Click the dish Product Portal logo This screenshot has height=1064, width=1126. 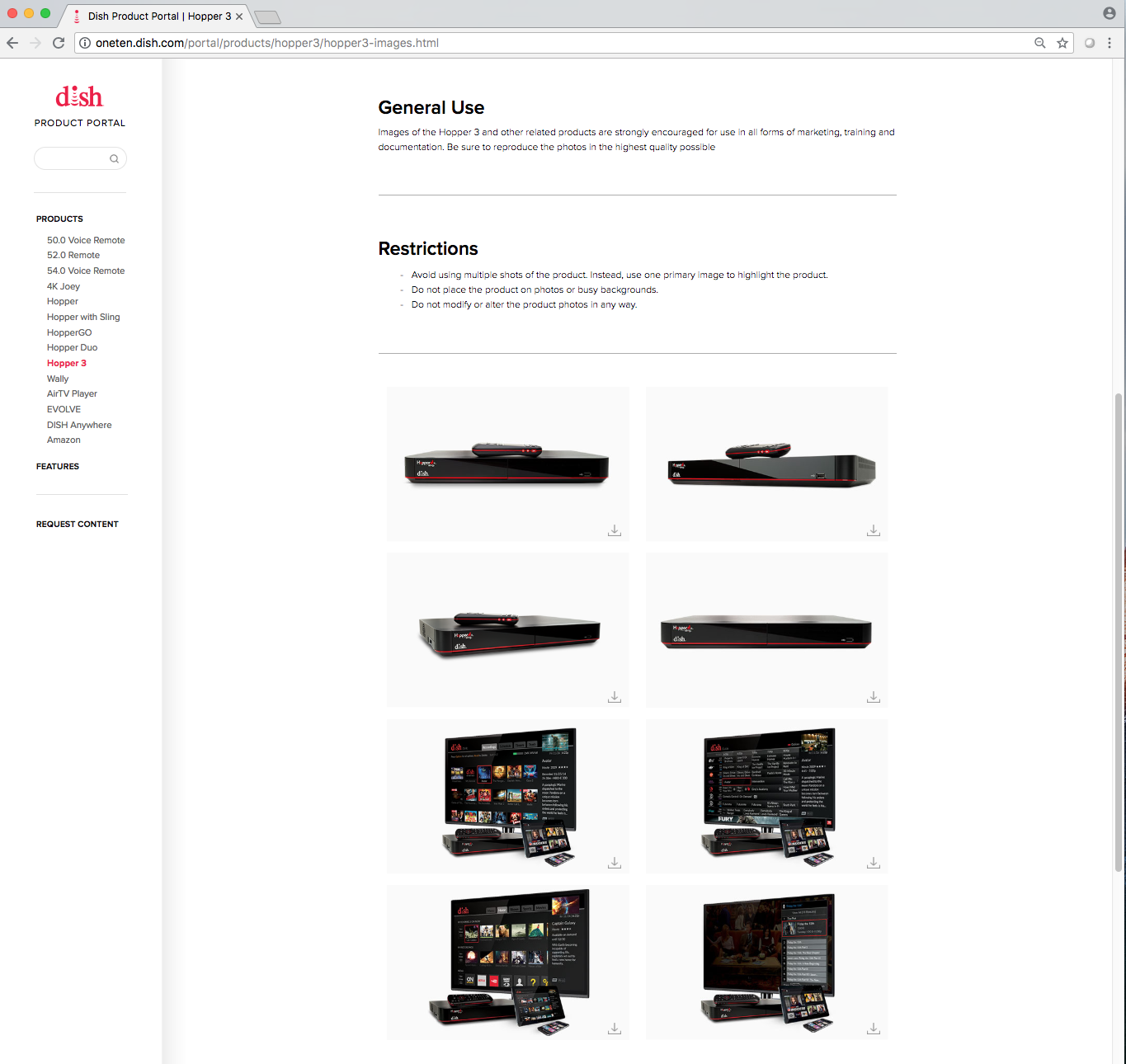[80, 106]
